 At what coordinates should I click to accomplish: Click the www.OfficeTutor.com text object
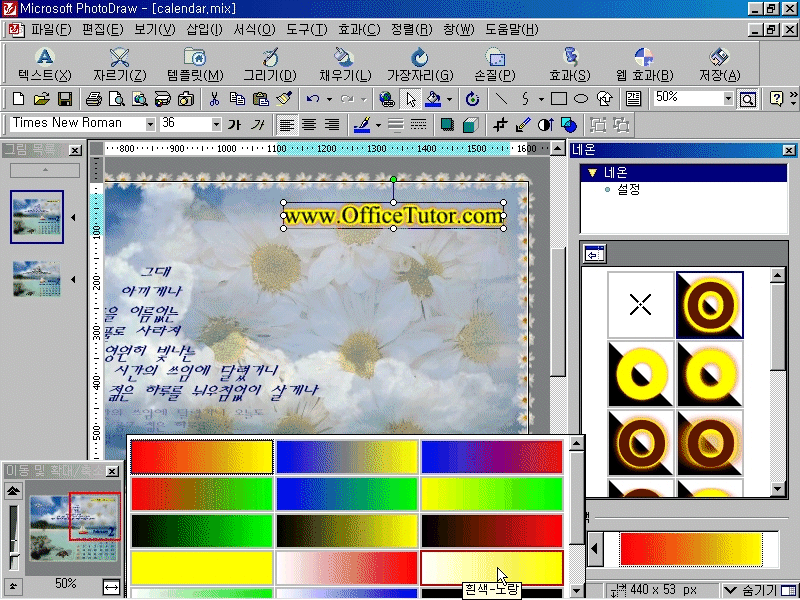point(393,216)
